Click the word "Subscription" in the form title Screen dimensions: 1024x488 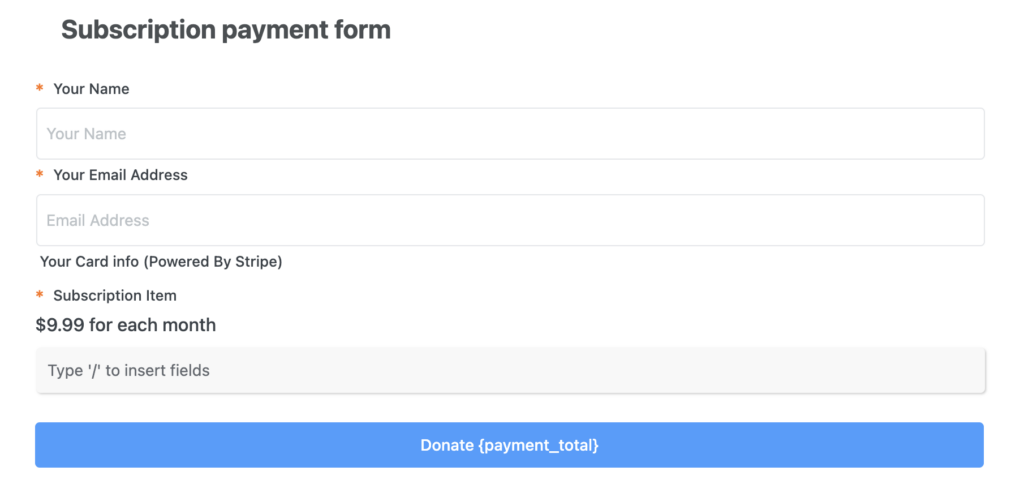pos(138,30)
